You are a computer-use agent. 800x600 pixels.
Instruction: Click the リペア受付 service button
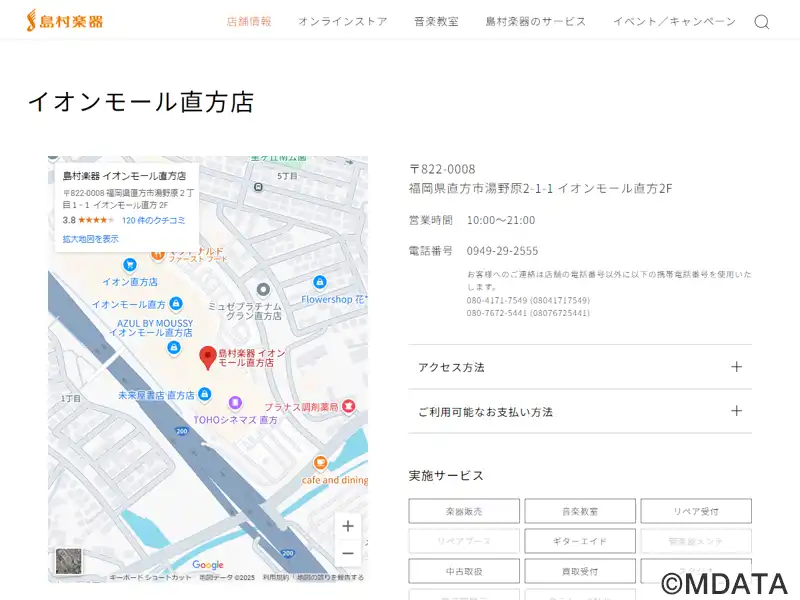click(x=696, y=511)
